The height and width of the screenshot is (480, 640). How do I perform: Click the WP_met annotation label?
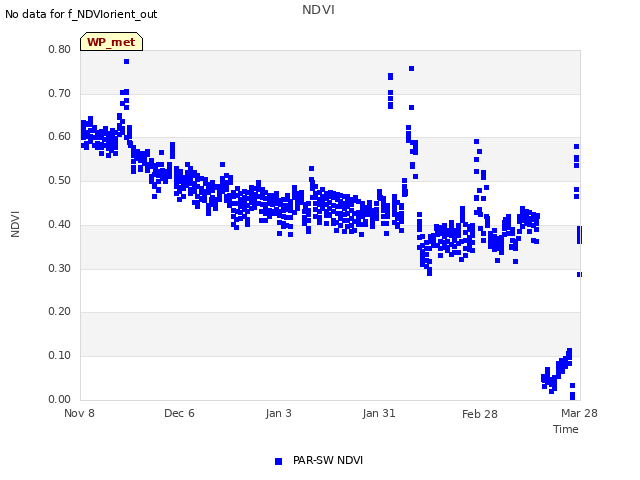click(111, 42)
